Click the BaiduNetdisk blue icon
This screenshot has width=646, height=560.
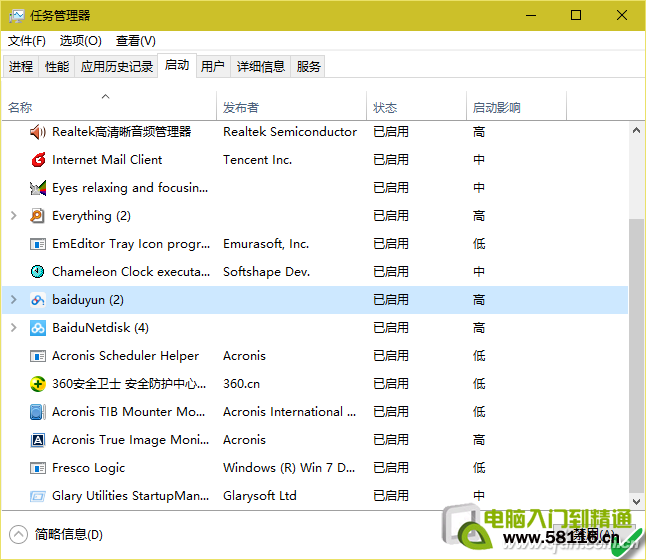tap(37, 328)
